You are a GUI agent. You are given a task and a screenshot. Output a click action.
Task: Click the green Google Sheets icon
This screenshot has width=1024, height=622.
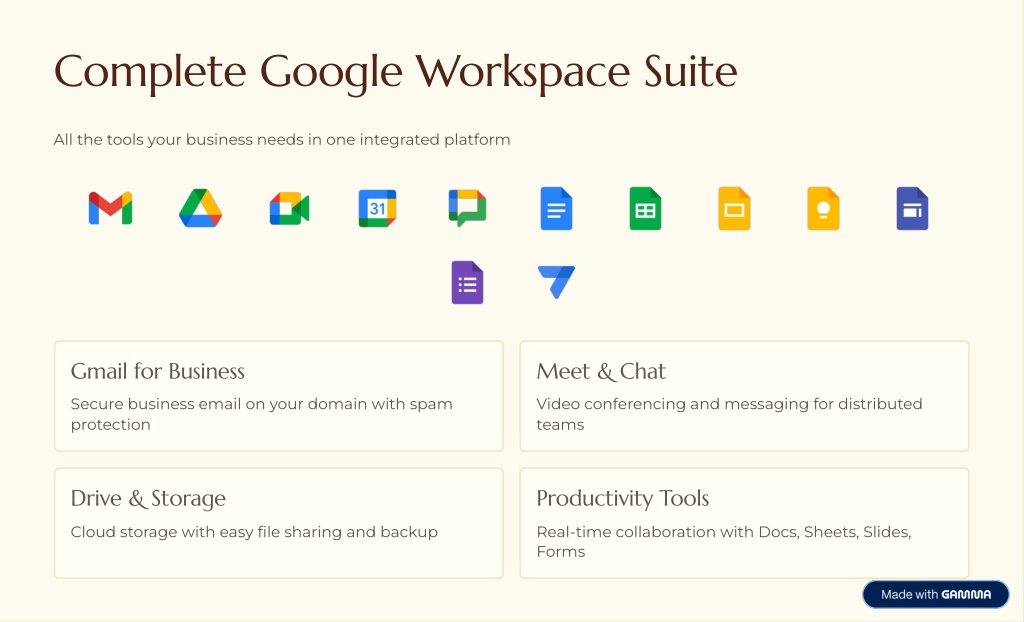tap(645, 208)
